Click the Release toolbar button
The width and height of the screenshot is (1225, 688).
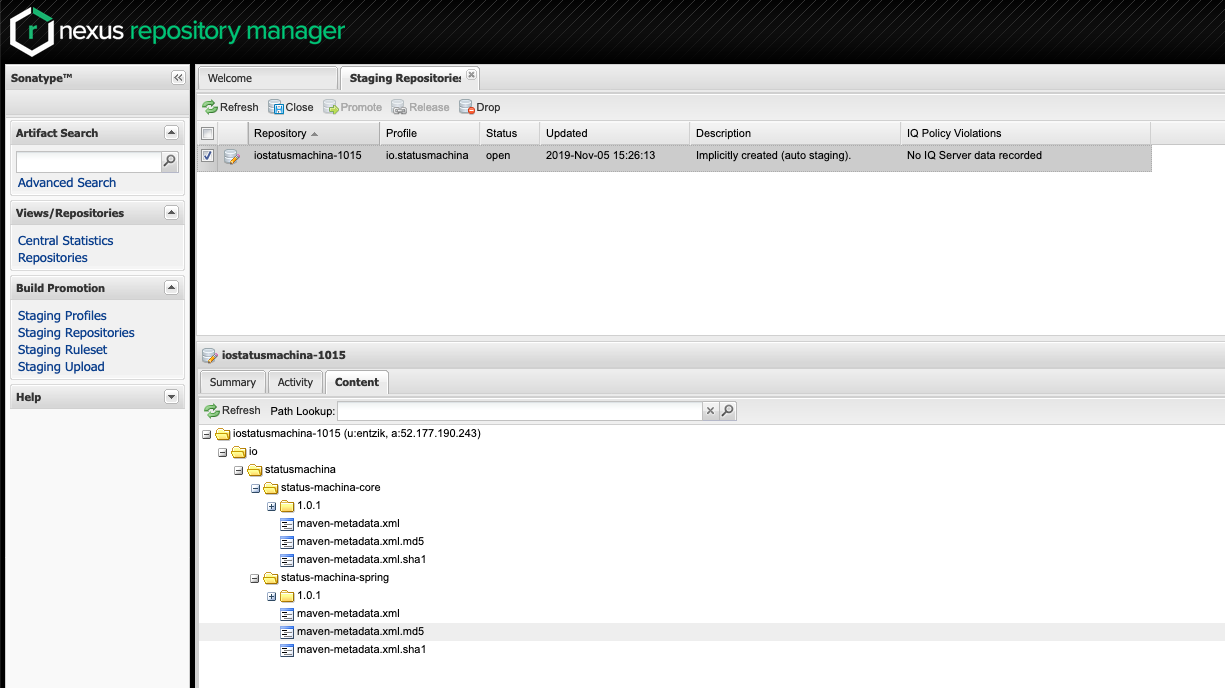point(420,107)
